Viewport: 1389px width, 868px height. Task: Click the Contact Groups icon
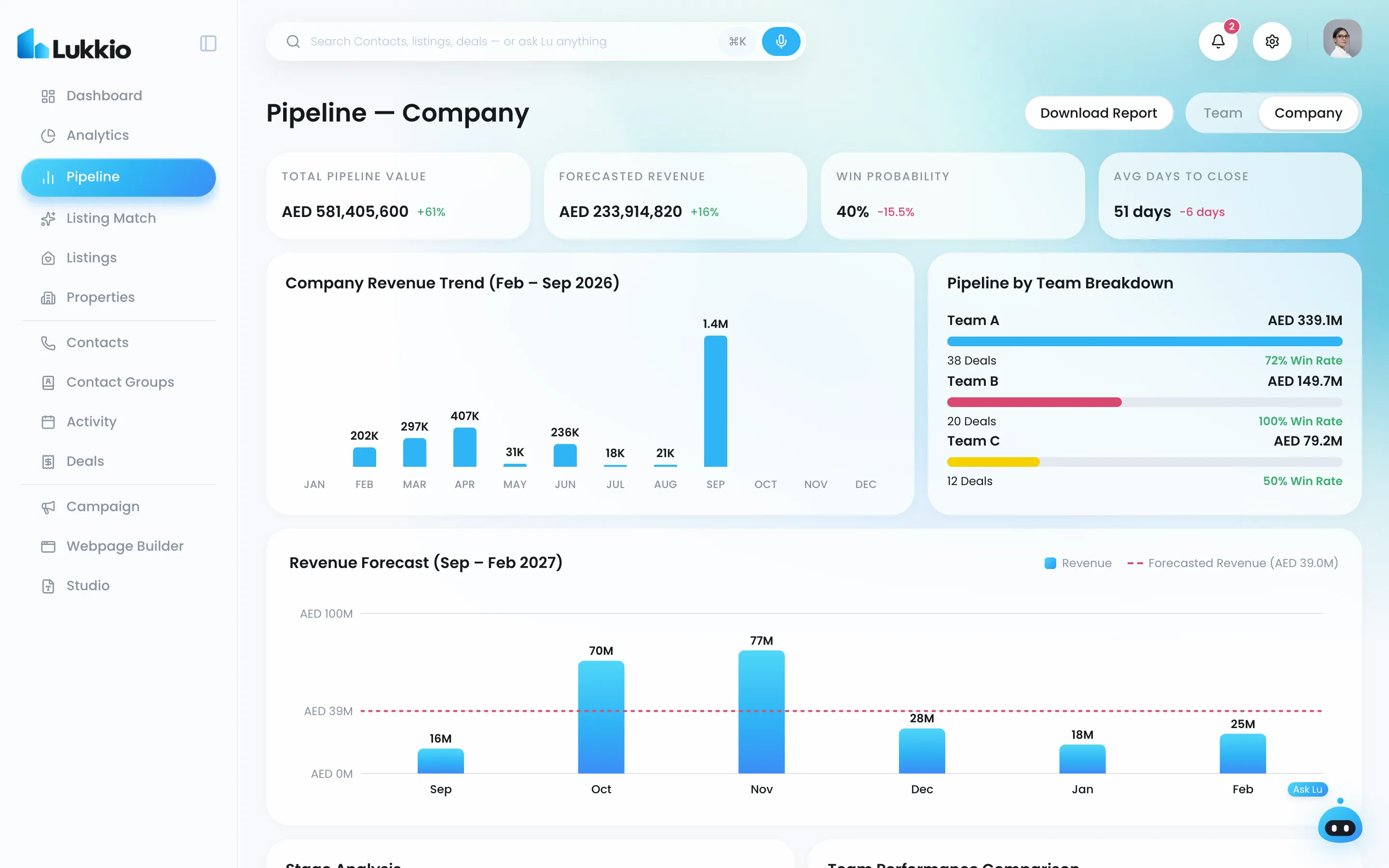coord(48,383)
